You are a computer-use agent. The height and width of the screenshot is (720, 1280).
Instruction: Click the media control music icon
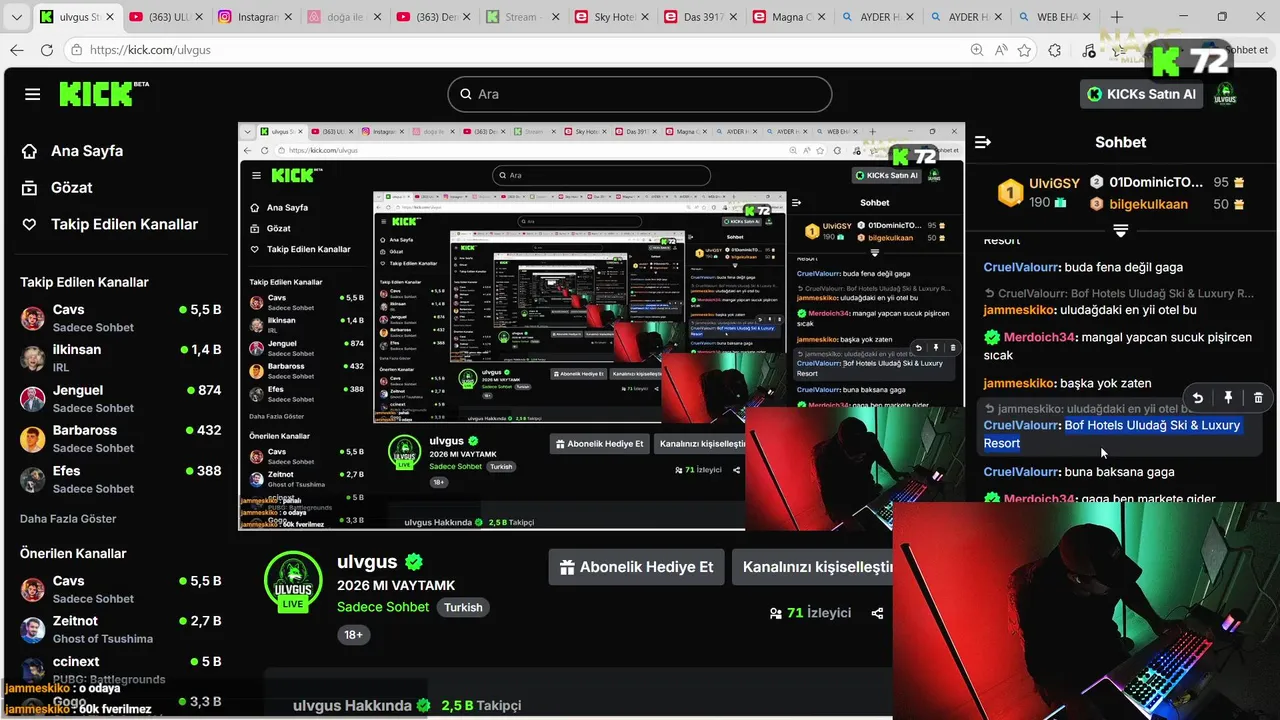[x=1090, y=50]
